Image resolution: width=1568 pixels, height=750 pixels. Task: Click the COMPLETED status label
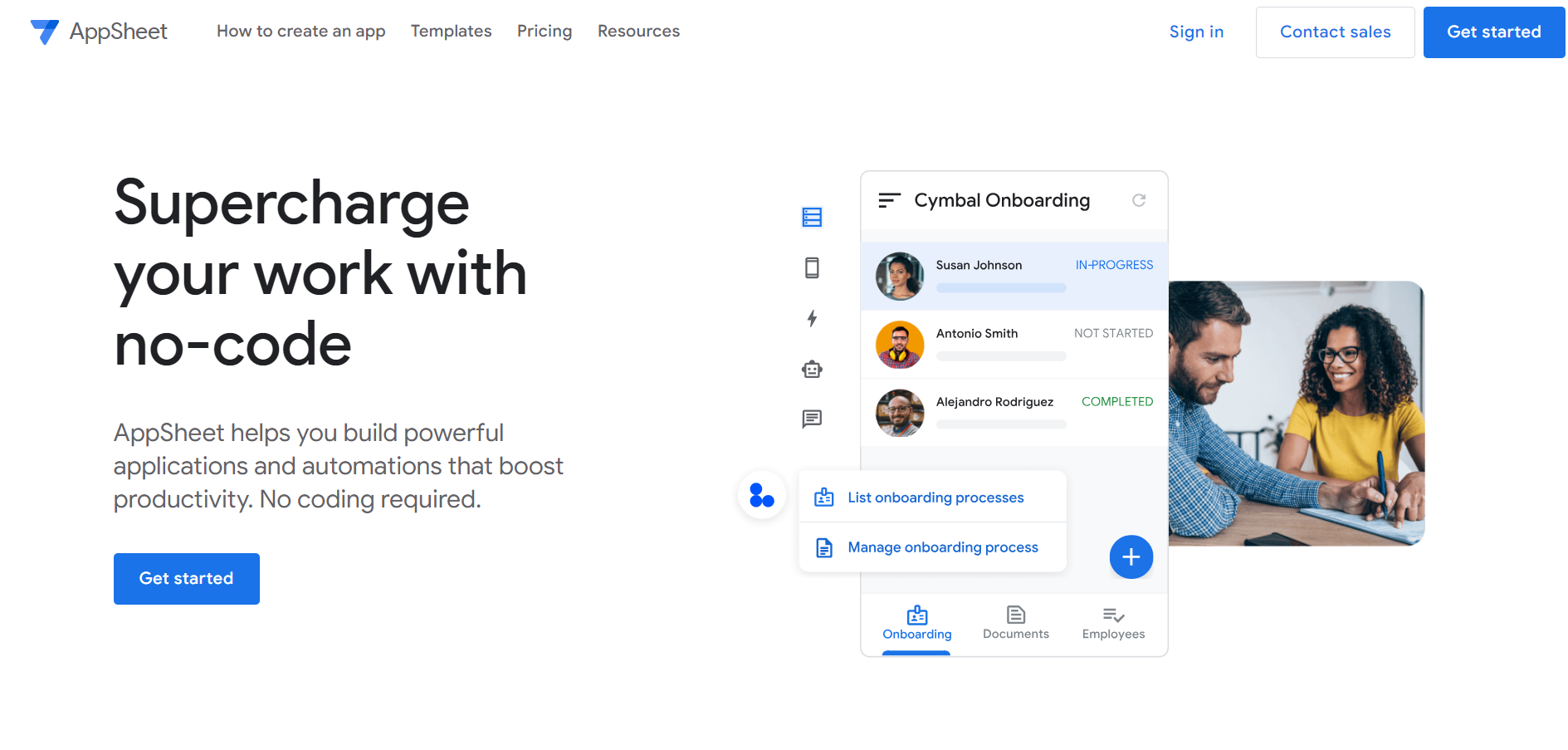pyautogui.click(x=1117, y=401)
